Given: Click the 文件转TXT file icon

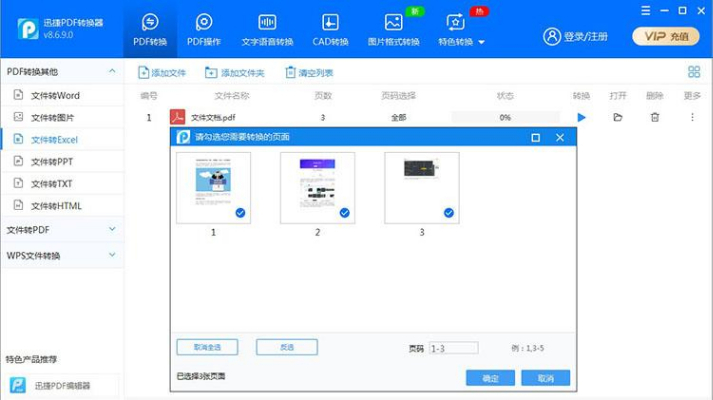Looking at the screenshot, I should pos(18,183).
